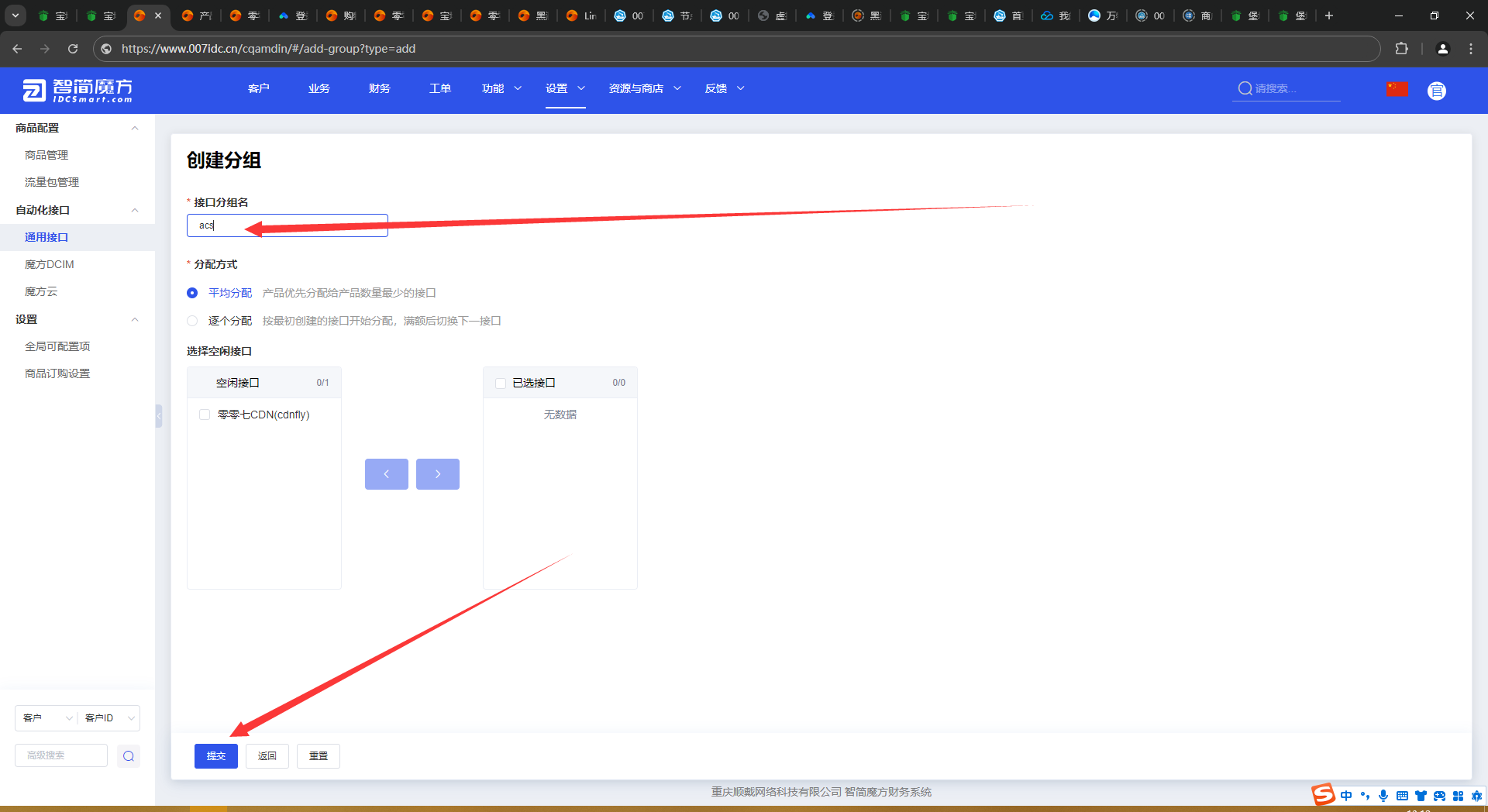Open Sogou skin shirt icon
The image size is (1488, 812).
tap(1421, 796)
